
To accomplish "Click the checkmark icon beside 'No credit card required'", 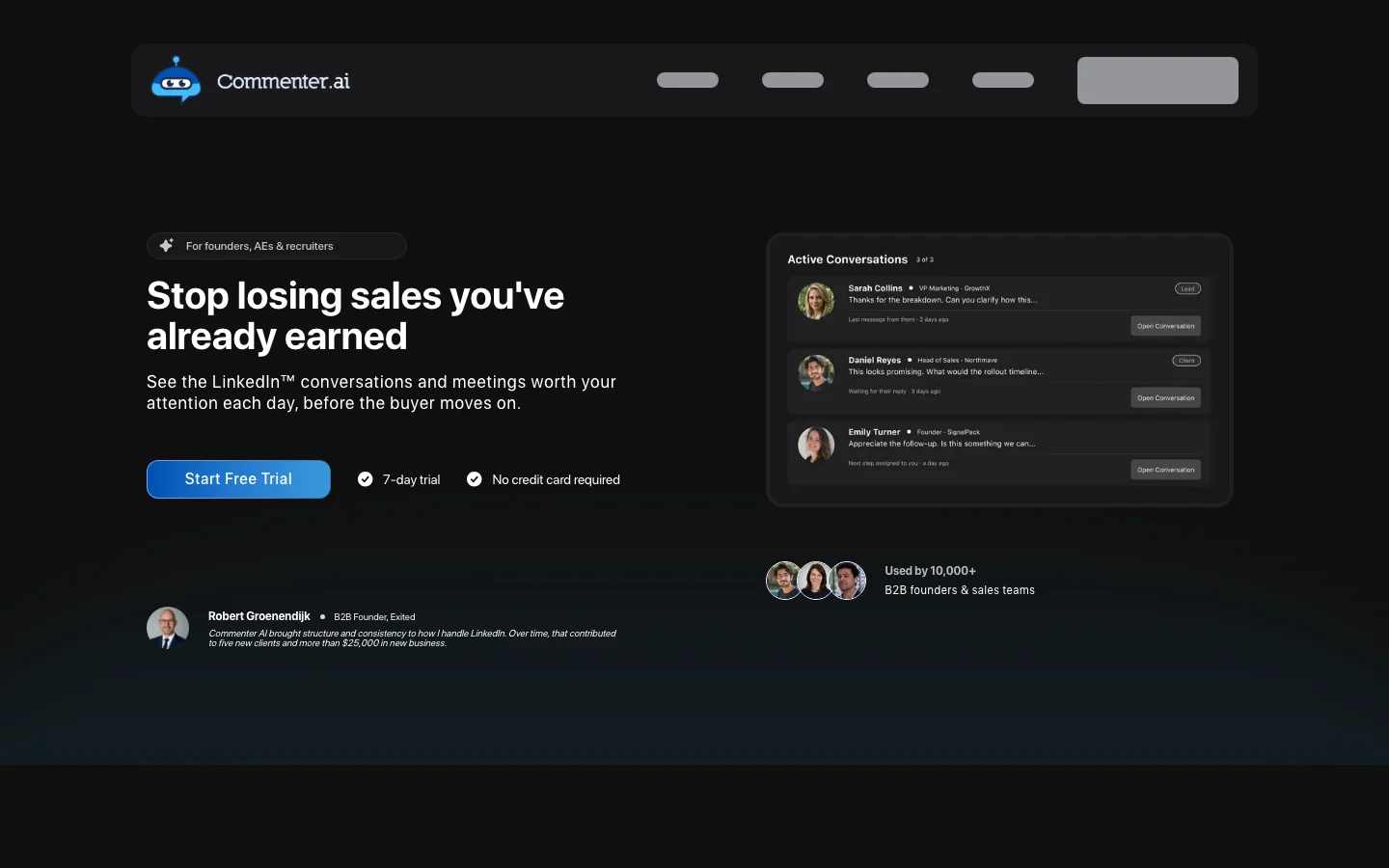I will pos(475,479).
